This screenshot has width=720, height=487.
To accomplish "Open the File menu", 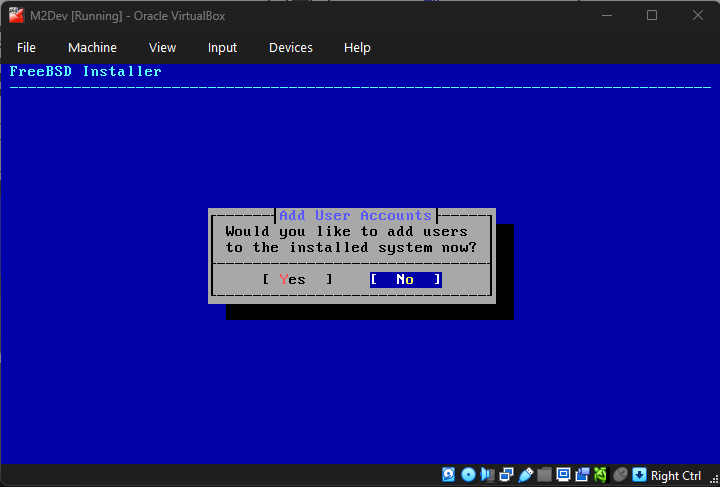I will point(26,47).
